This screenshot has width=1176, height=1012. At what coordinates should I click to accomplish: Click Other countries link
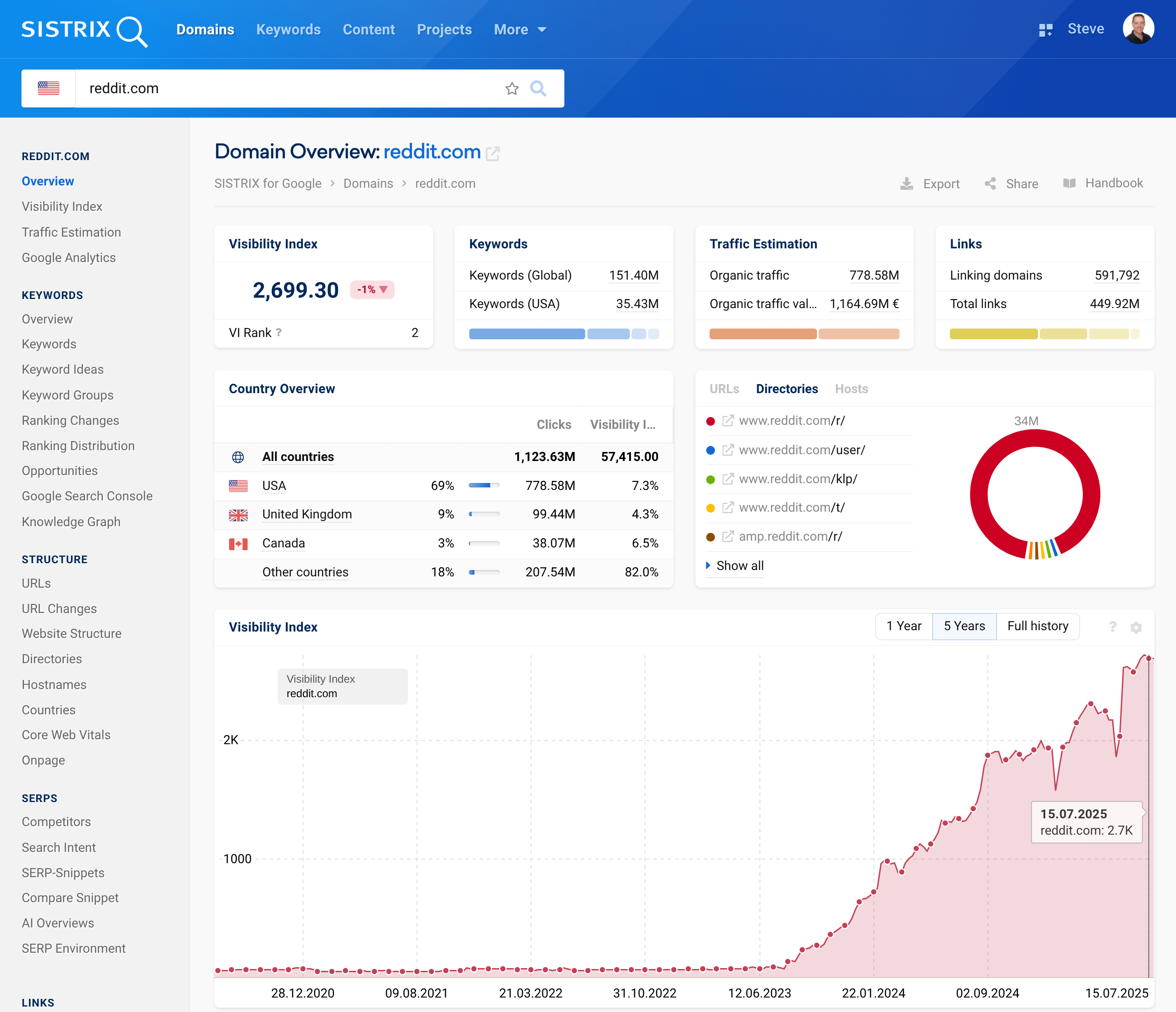click(x=305, y=572)
